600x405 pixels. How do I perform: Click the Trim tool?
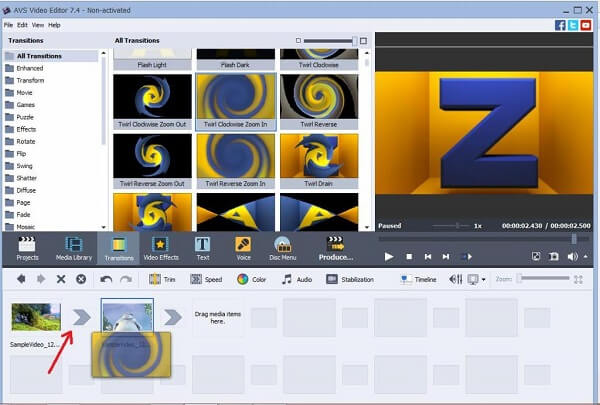coord(162,279)
